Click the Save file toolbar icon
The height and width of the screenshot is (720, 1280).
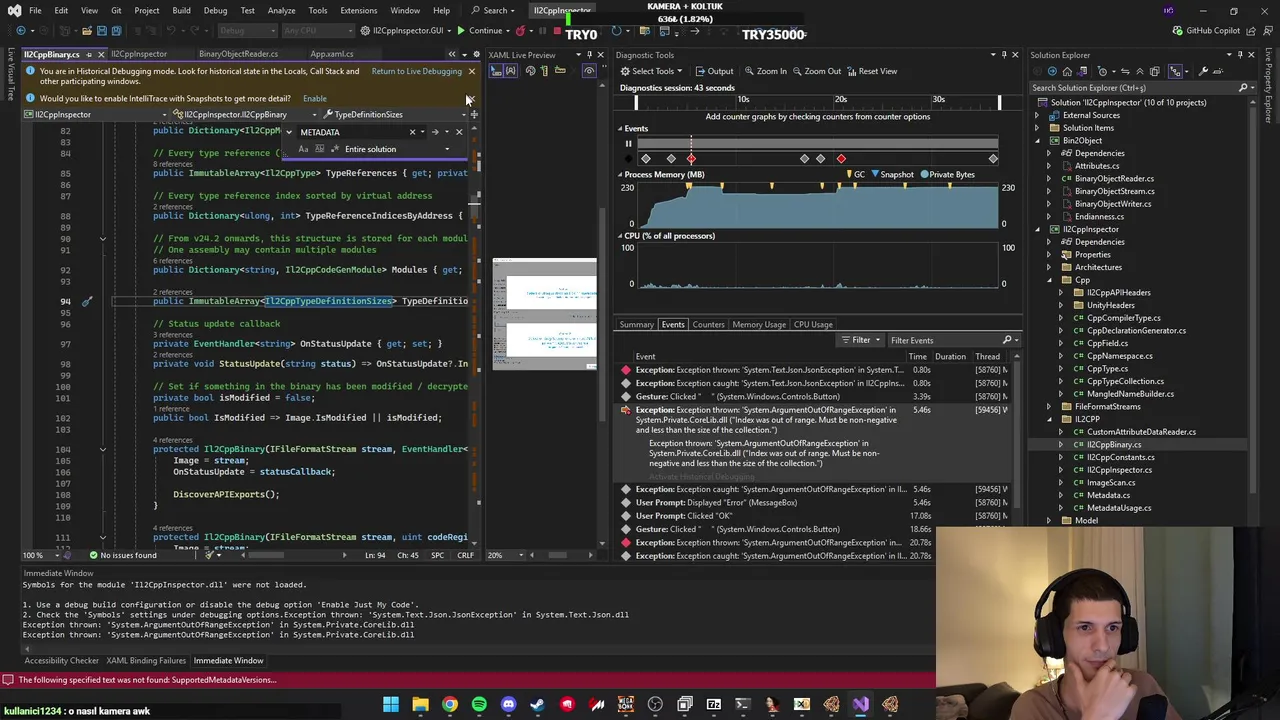pos(101,30)
